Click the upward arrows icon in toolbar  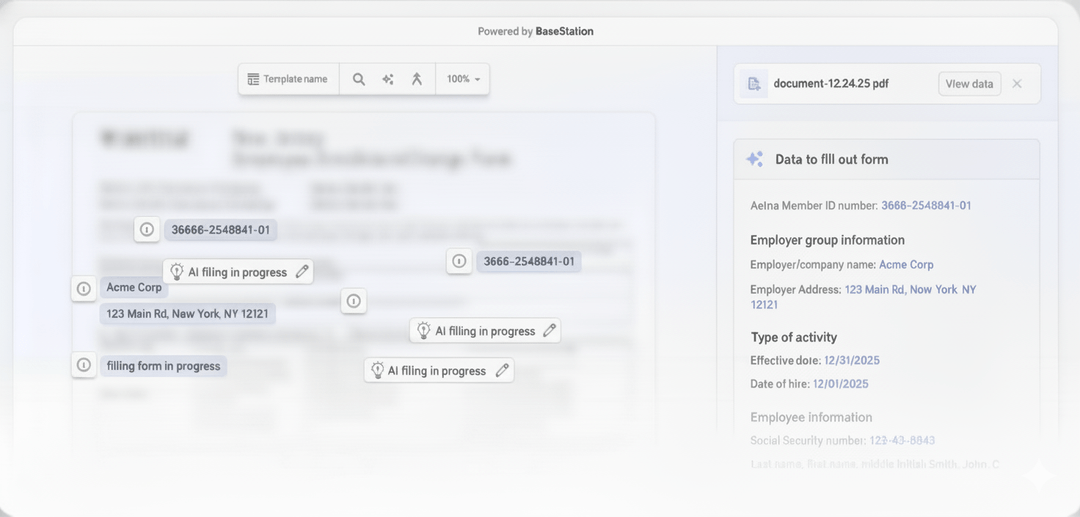coord(417,79)
